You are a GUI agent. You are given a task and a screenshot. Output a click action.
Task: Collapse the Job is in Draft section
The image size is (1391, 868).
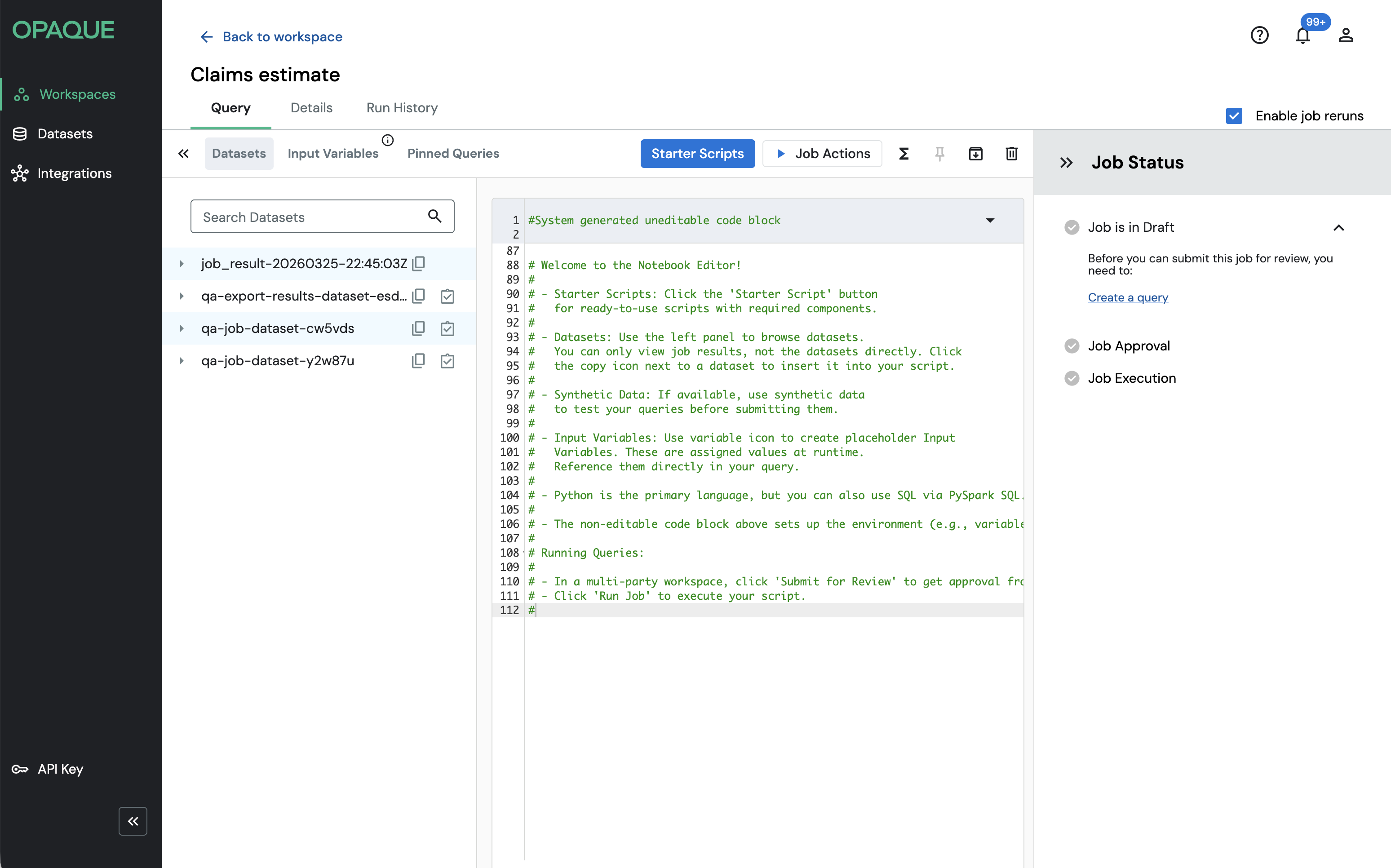pos(1339,227)
